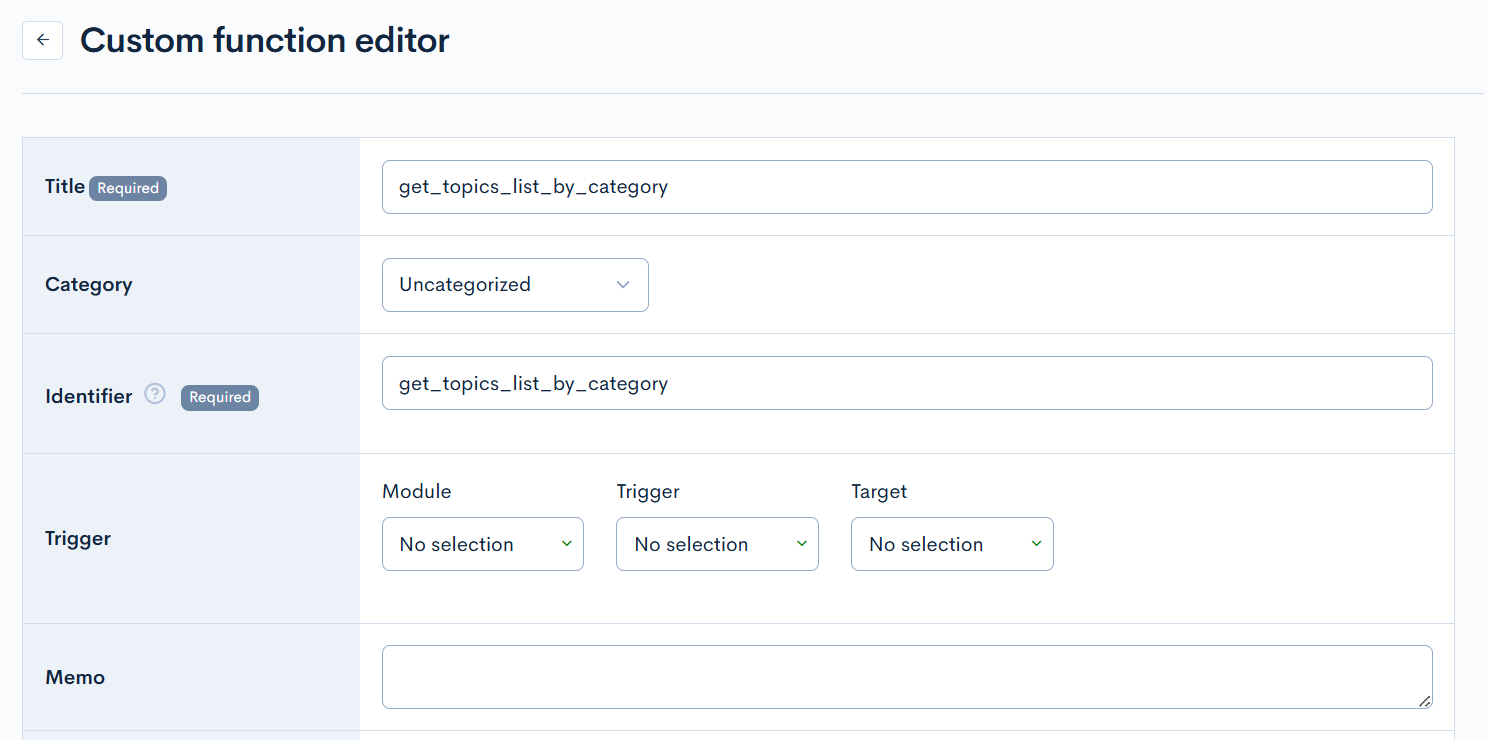Click the chevron in the Category dropdown
This screenshot has height=740, width=1487.
(623, 285)
